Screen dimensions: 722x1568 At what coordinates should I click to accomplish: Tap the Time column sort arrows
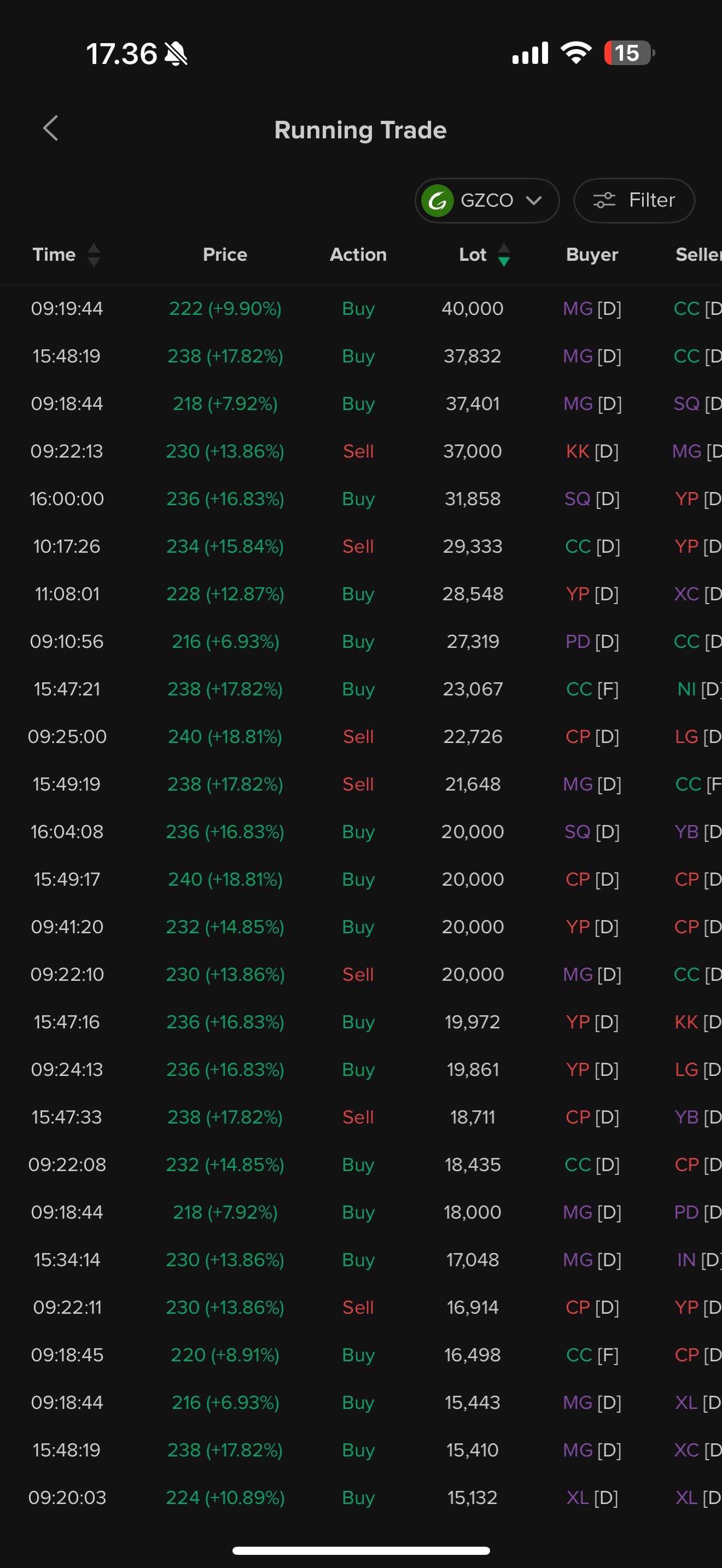(93, 254)
